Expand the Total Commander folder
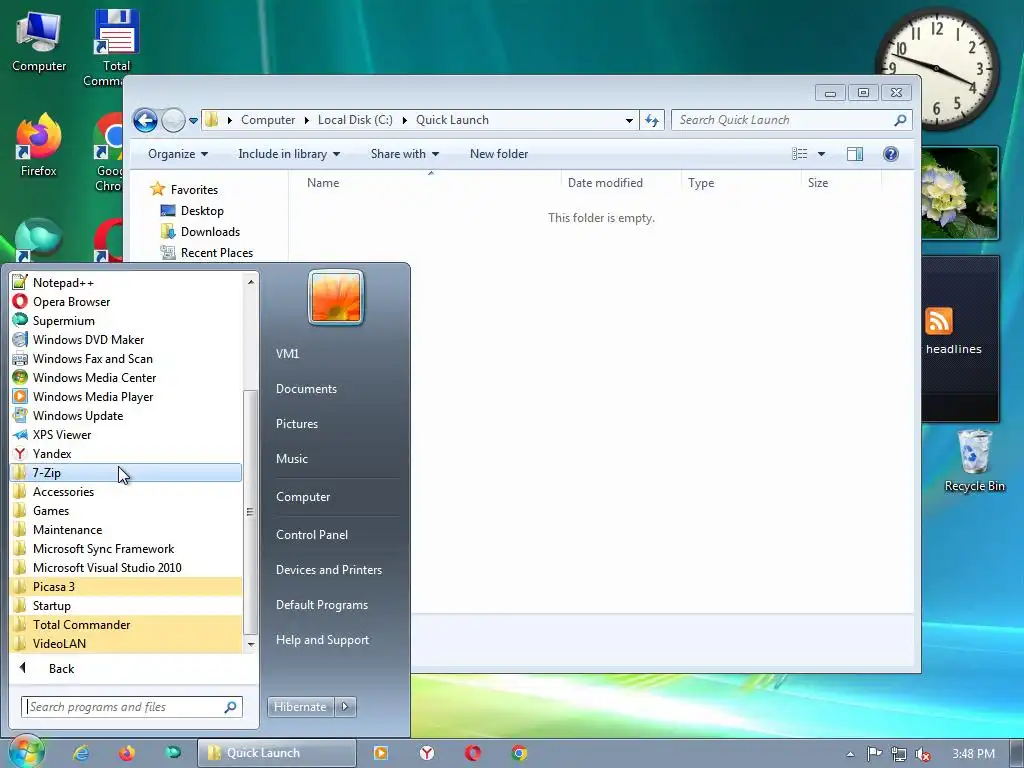Screen dimensions: 1024x768 click(126, 624)
